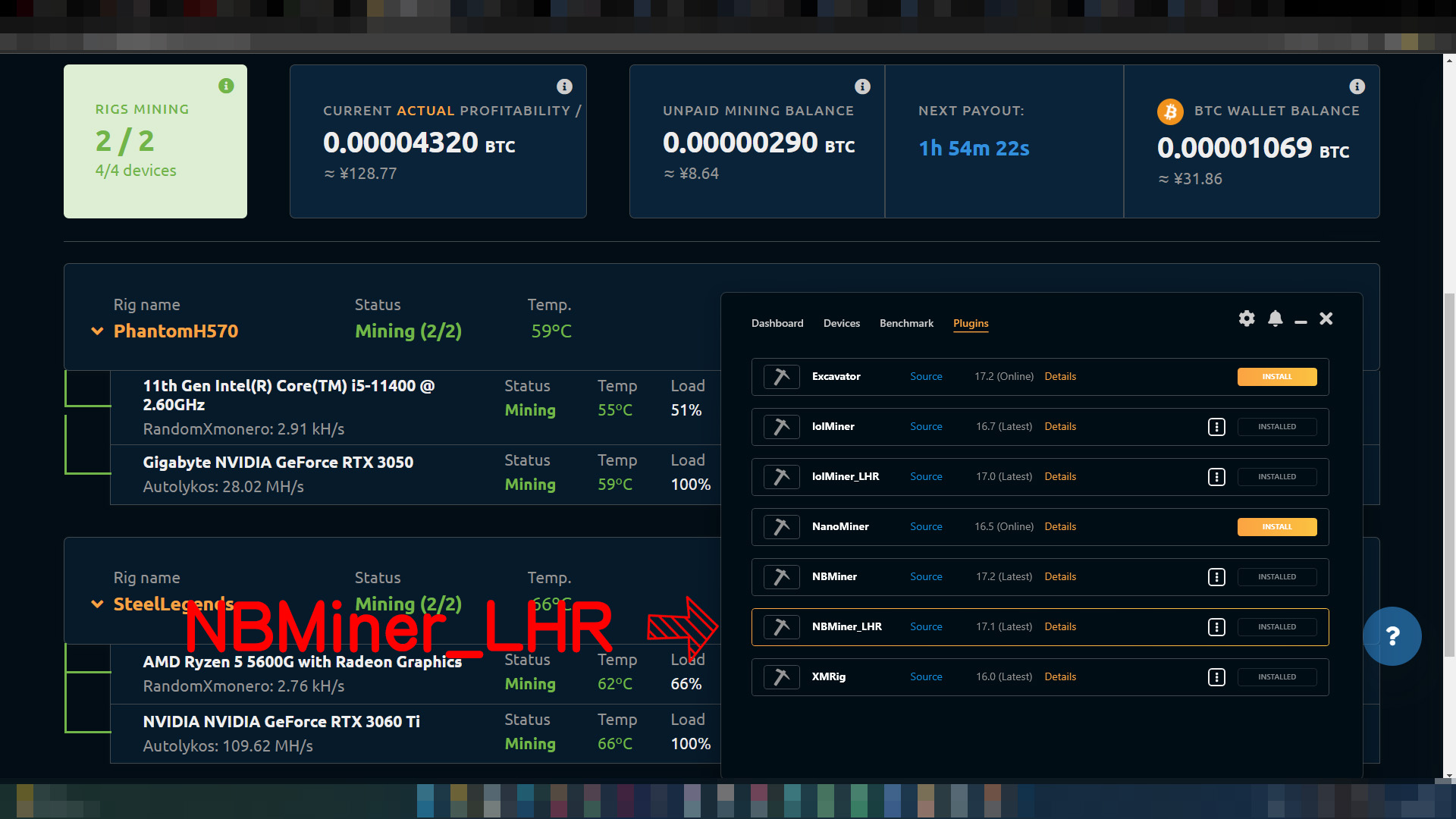View NBMiner Details
1456x819 pixels.
tap(1060, 577)
